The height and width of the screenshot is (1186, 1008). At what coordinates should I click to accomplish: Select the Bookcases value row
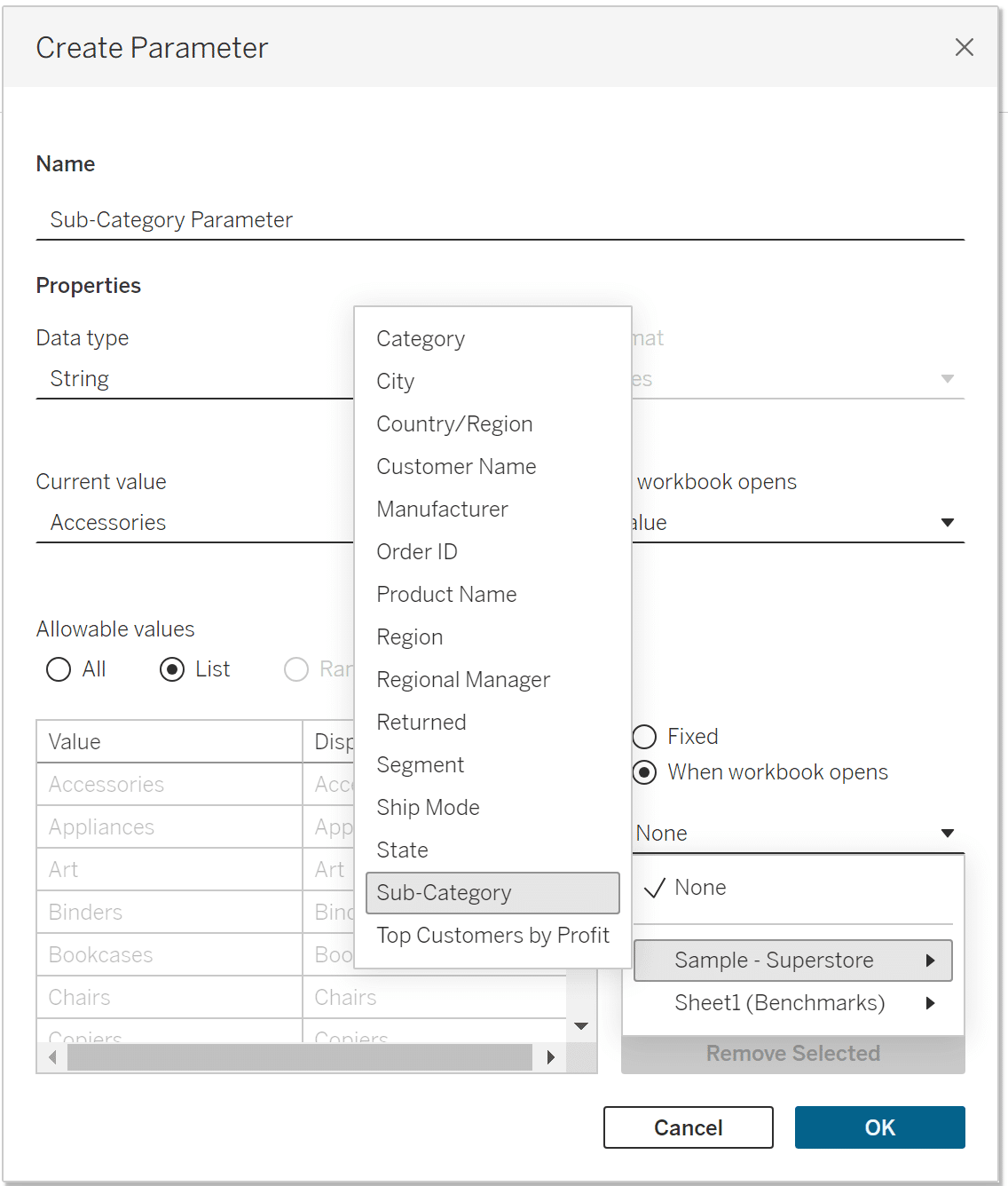(169, 955)
